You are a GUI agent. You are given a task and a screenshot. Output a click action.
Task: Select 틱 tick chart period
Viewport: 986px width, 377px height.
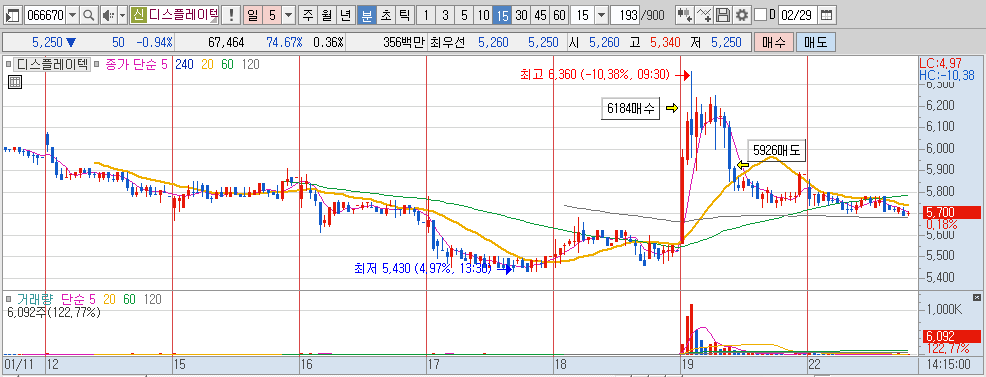[x=404, y=15]
